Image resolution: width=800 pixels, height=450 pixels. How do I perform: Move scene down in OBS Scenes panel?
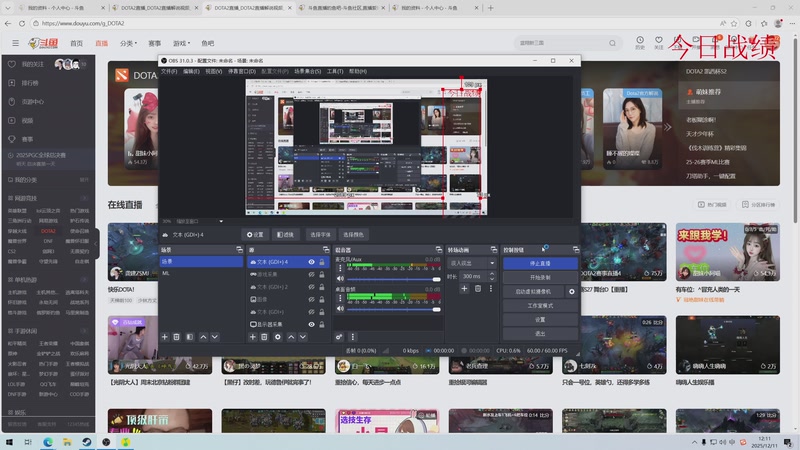[215, 337]
